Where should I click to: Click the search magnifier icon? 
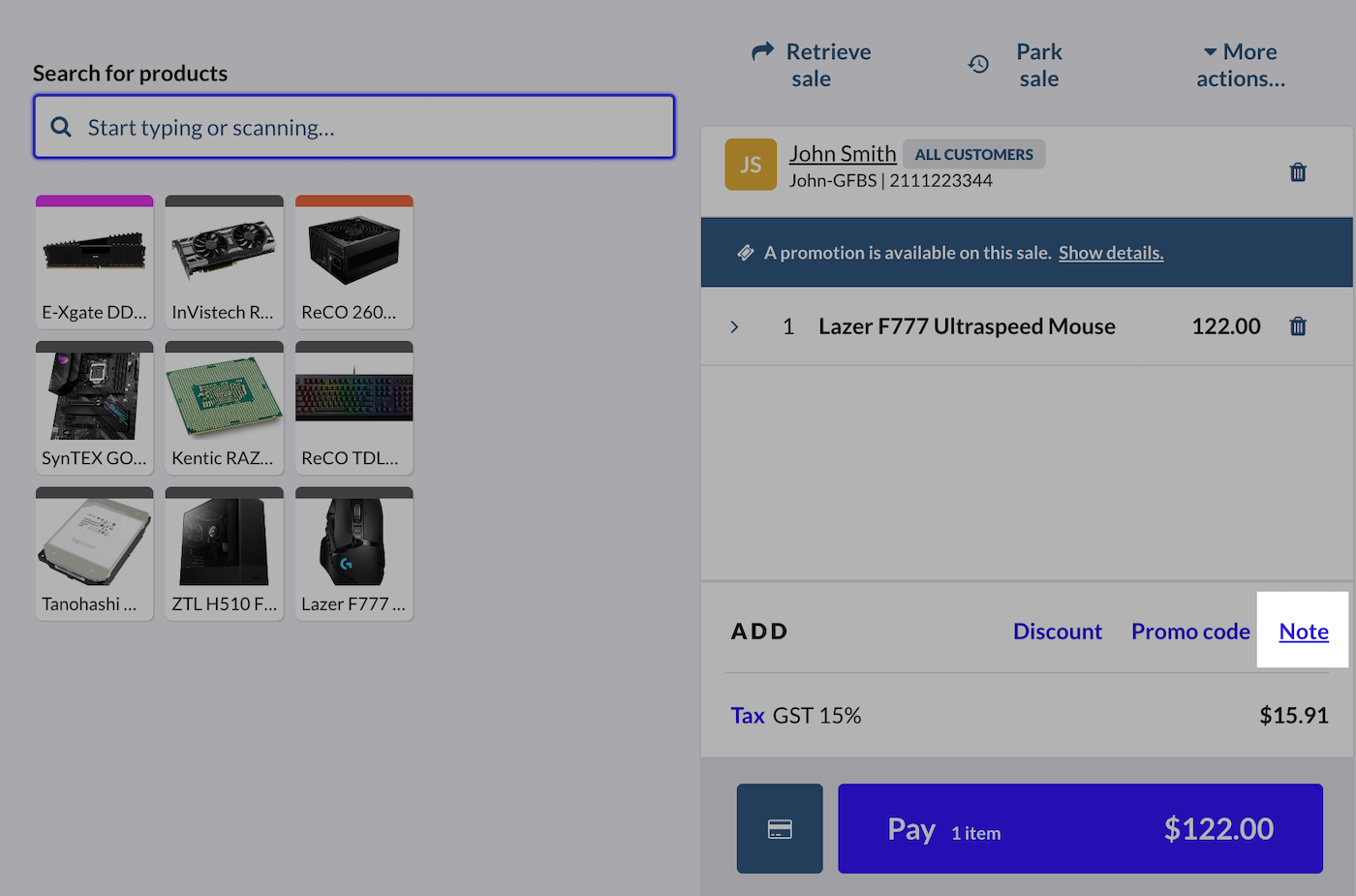pyautogui.click(x=61, y=127)
